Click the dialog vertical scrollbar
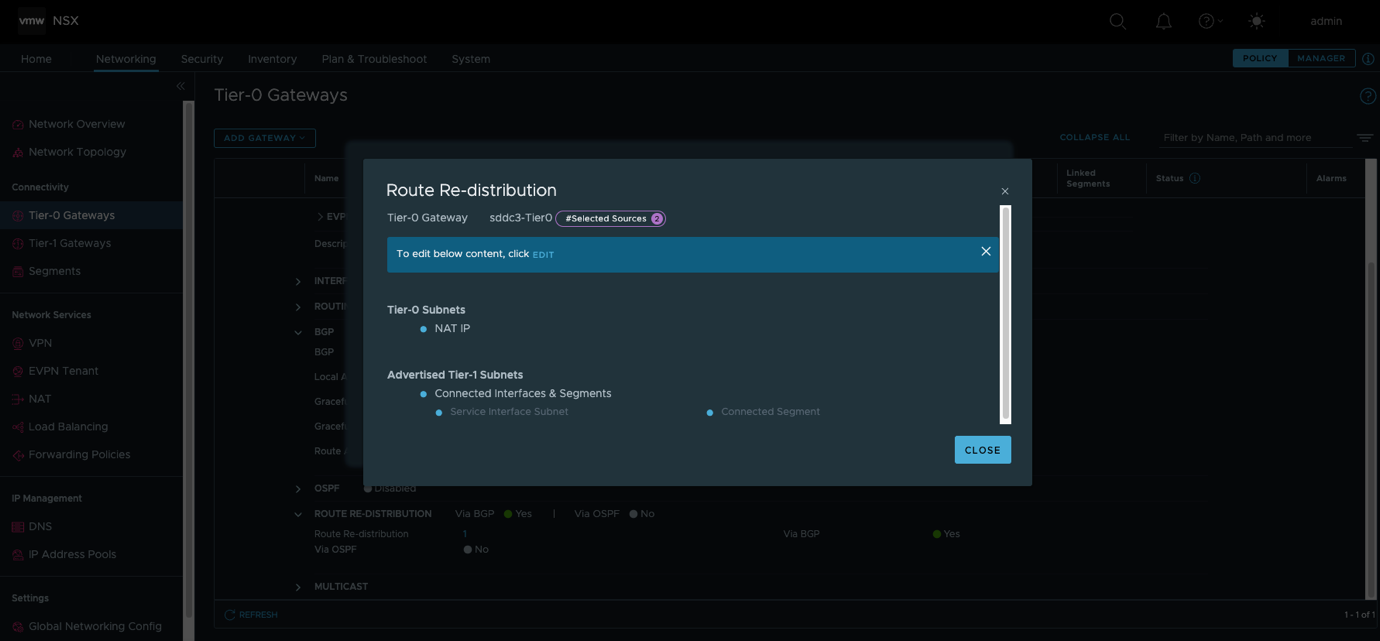1380x641 pixels. (x=1006, y=314)
